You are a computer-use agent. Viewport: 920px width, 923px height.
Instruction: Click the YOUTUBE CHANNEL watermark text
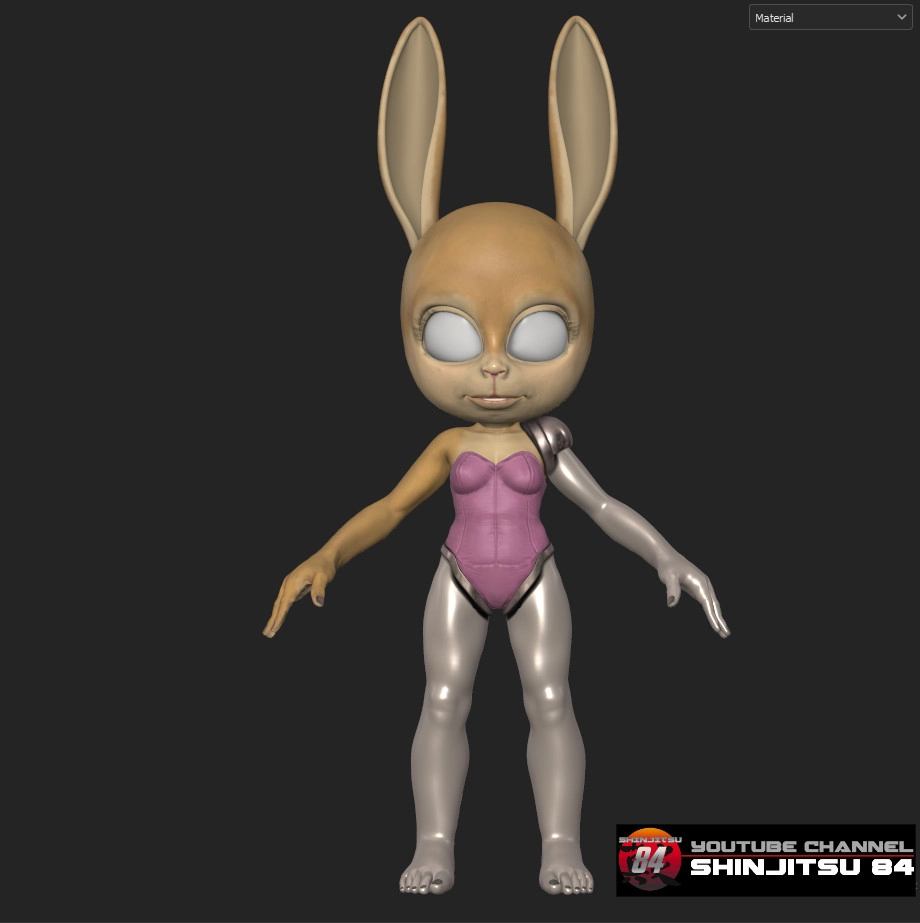tap(801, 847)
